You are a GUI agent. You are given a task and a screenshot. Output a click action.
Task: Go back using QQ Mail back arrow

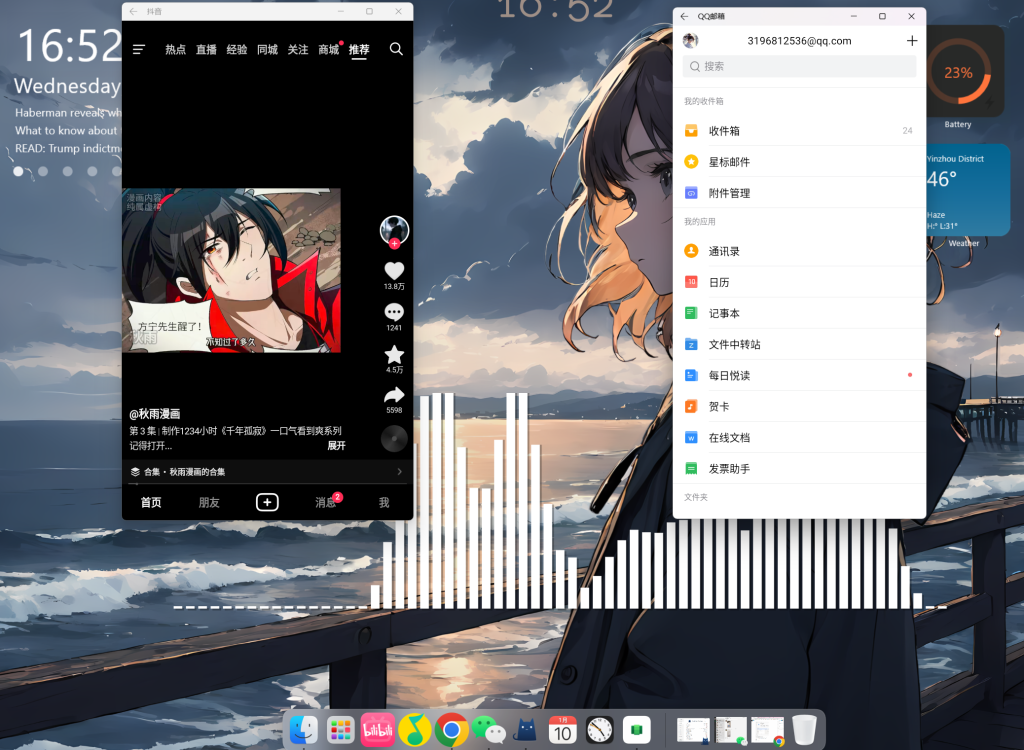coord(684,16)
